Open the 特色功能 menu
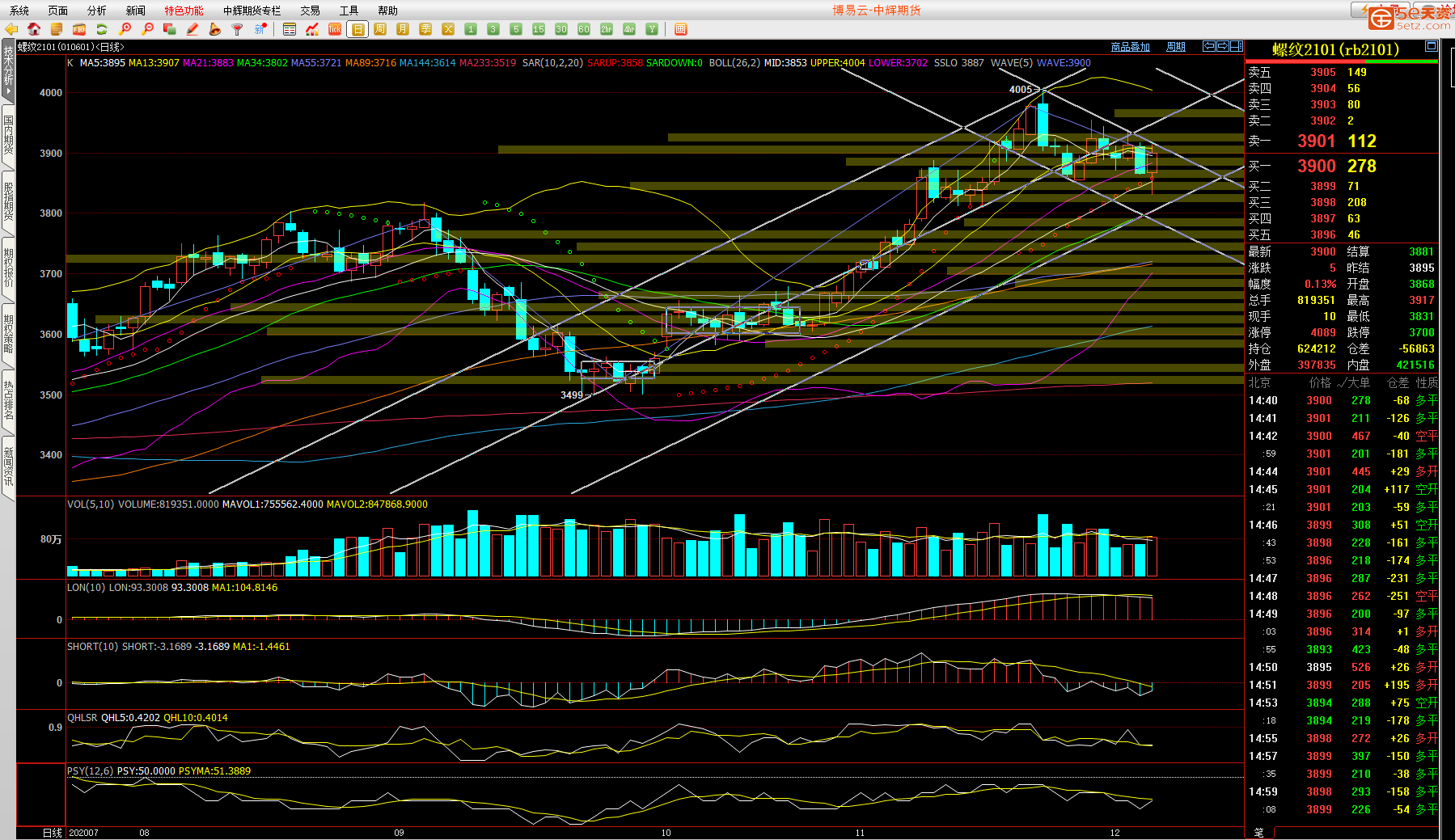Image resolution: width=1455 pixels, height=840 pixels. pos(184,11)
